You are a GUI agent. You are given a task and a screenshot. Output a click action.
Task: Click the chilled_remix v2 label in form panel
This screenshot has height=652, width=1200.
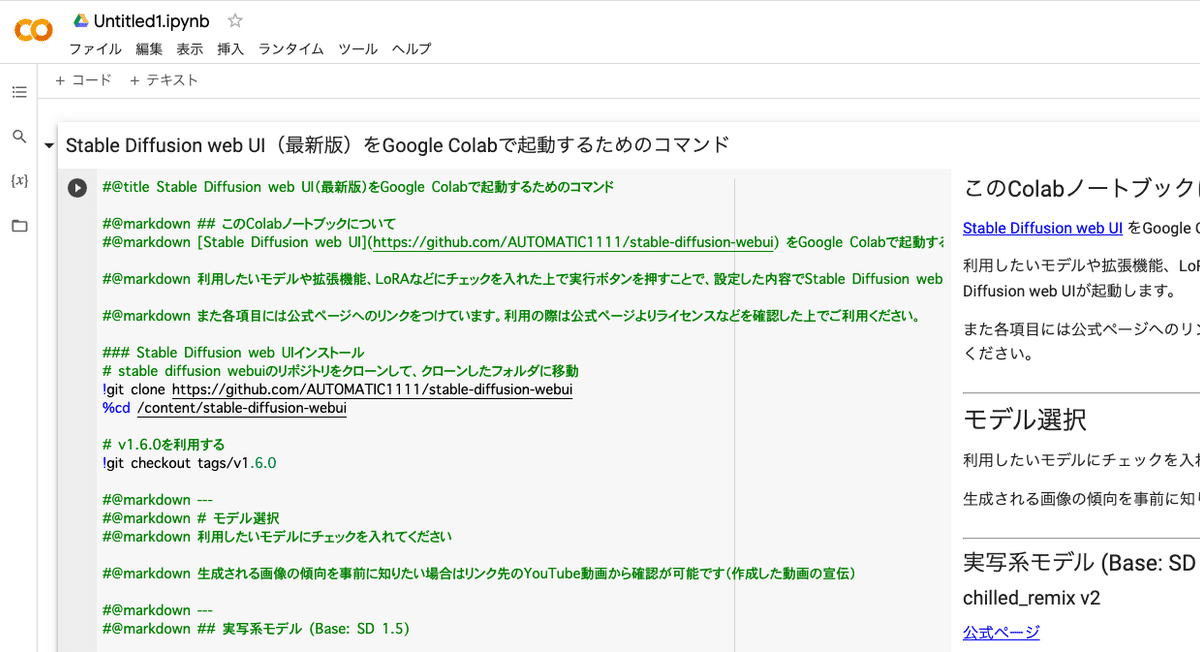(x=1032, y=598)
